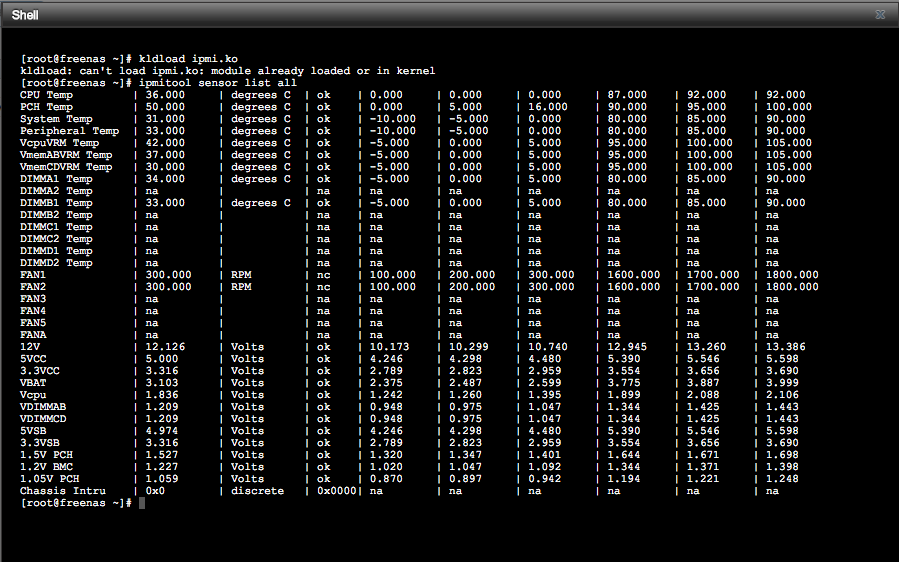Click the 'ipmitool sensor list all' command
Viewport: 899px width, 562px height.
218,83
